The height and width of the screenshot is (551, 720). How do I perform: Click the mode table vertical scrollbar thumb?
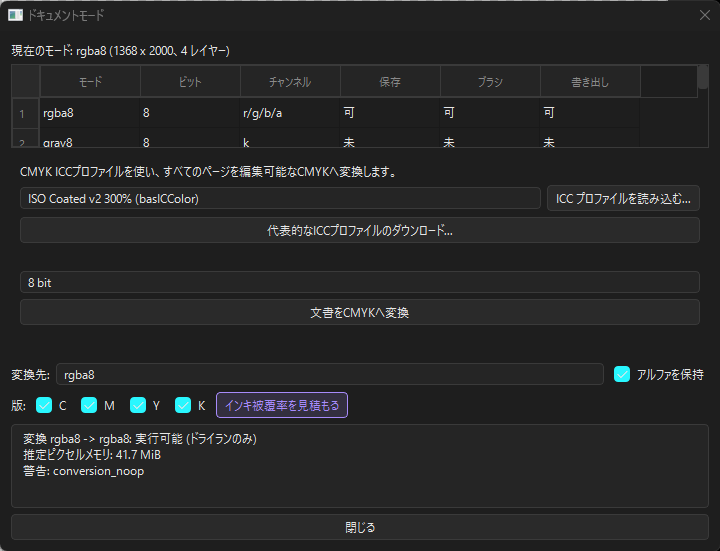tap(703, 77)
